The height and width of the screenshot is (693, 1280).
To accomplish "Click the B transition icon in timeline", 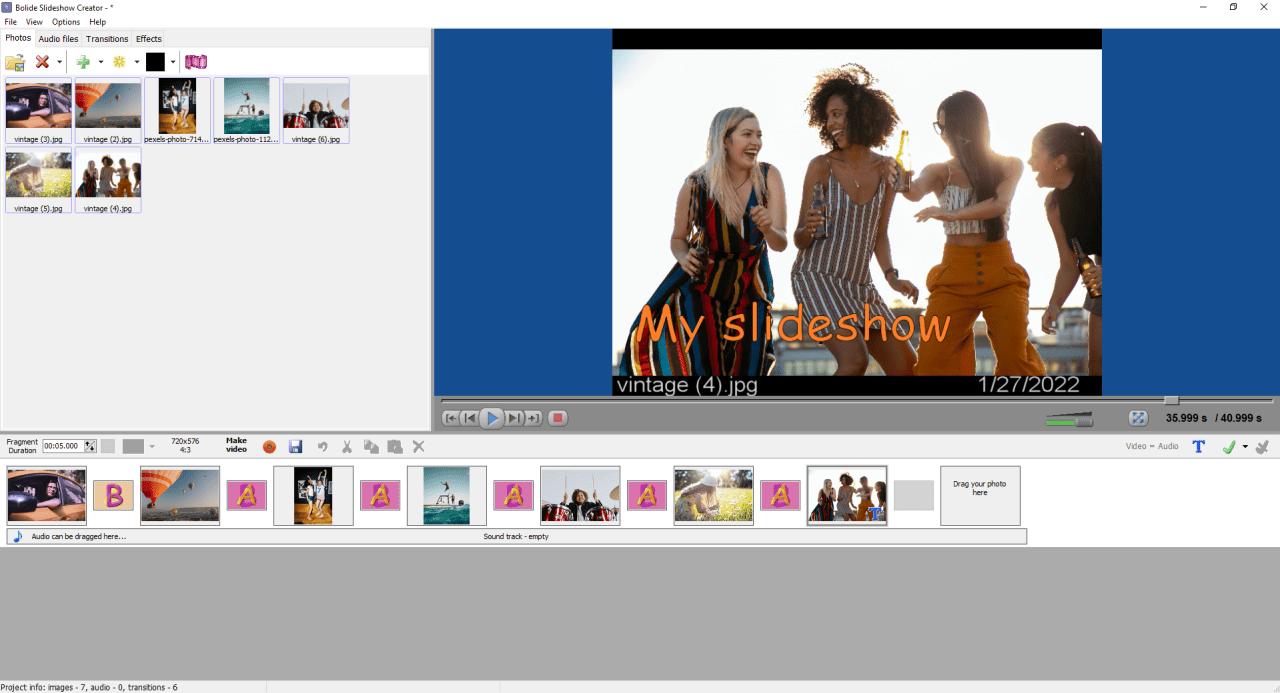I will coord(113,496).
